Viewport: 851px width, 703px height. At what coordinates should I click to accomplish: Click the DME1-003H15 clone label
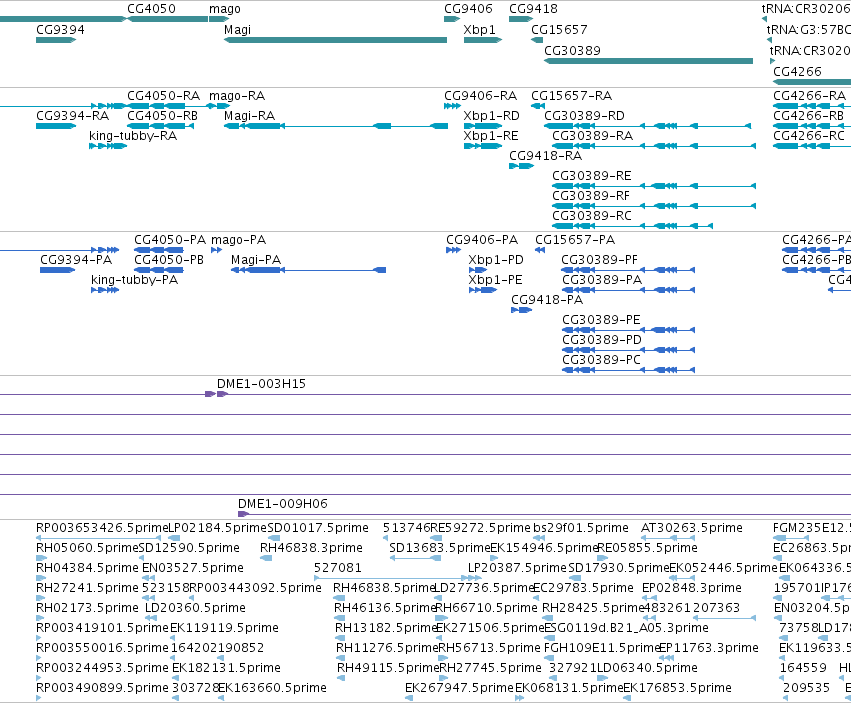pos(262,384)
